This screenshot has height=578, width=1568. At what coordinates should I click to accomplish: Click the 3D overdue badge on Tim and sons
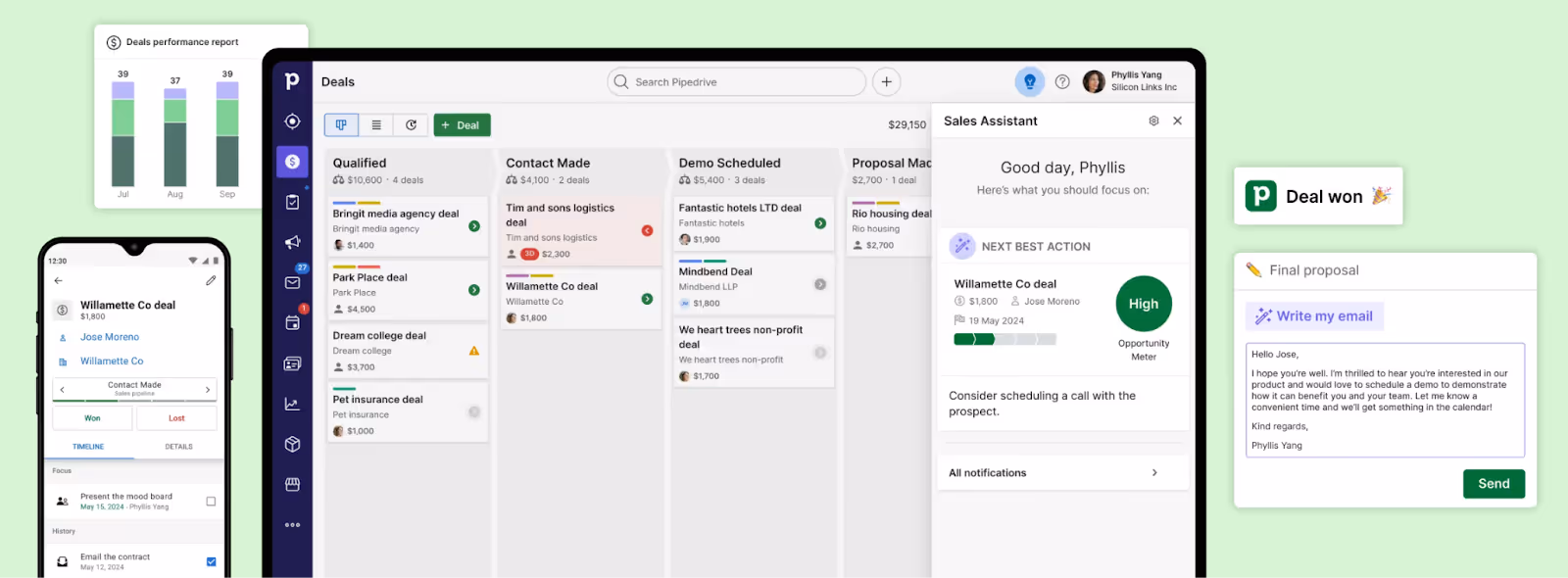click(529, 254)
